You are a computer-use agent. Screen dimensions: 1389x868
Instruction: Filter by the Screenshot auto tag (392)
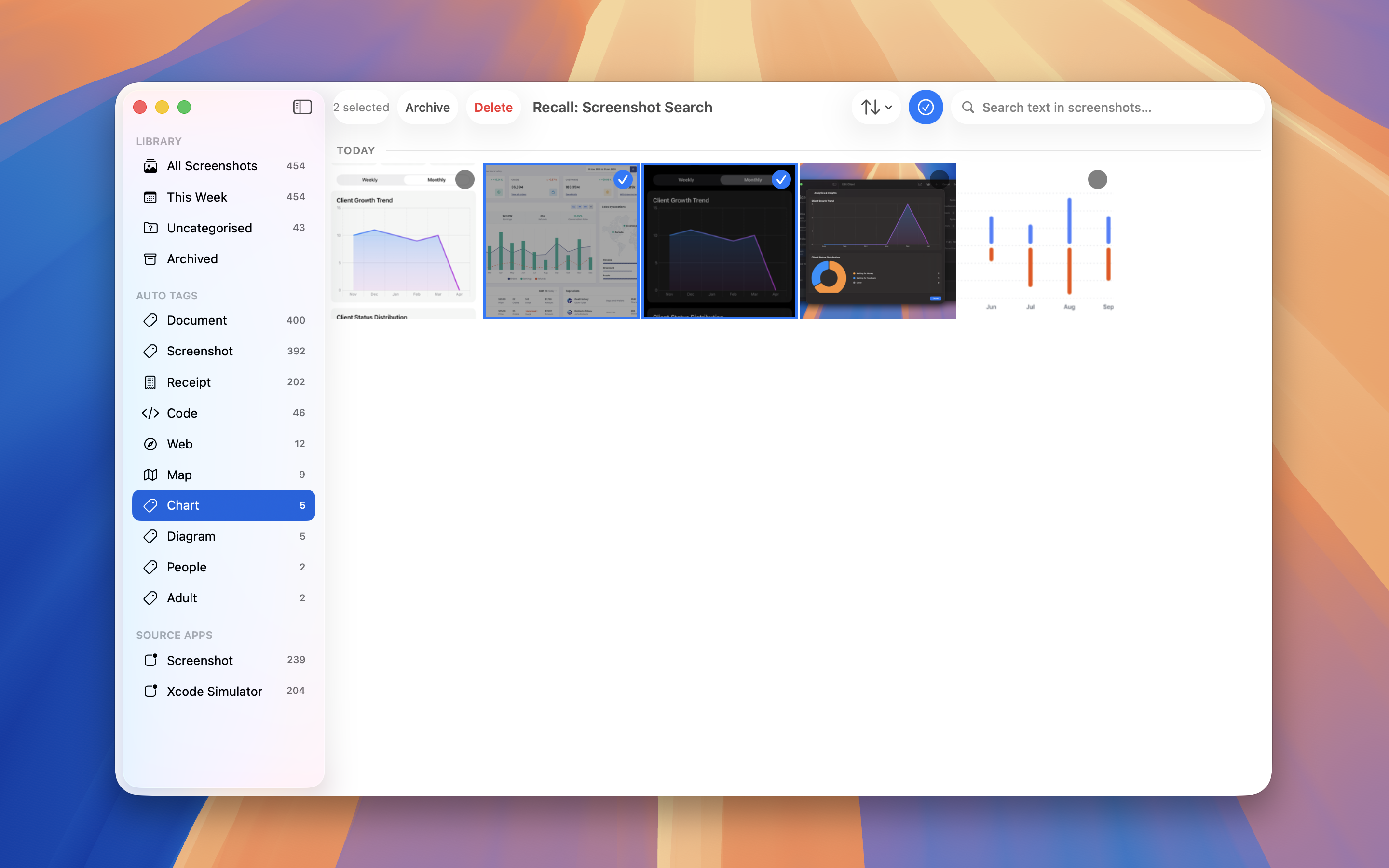coord(224,352)
